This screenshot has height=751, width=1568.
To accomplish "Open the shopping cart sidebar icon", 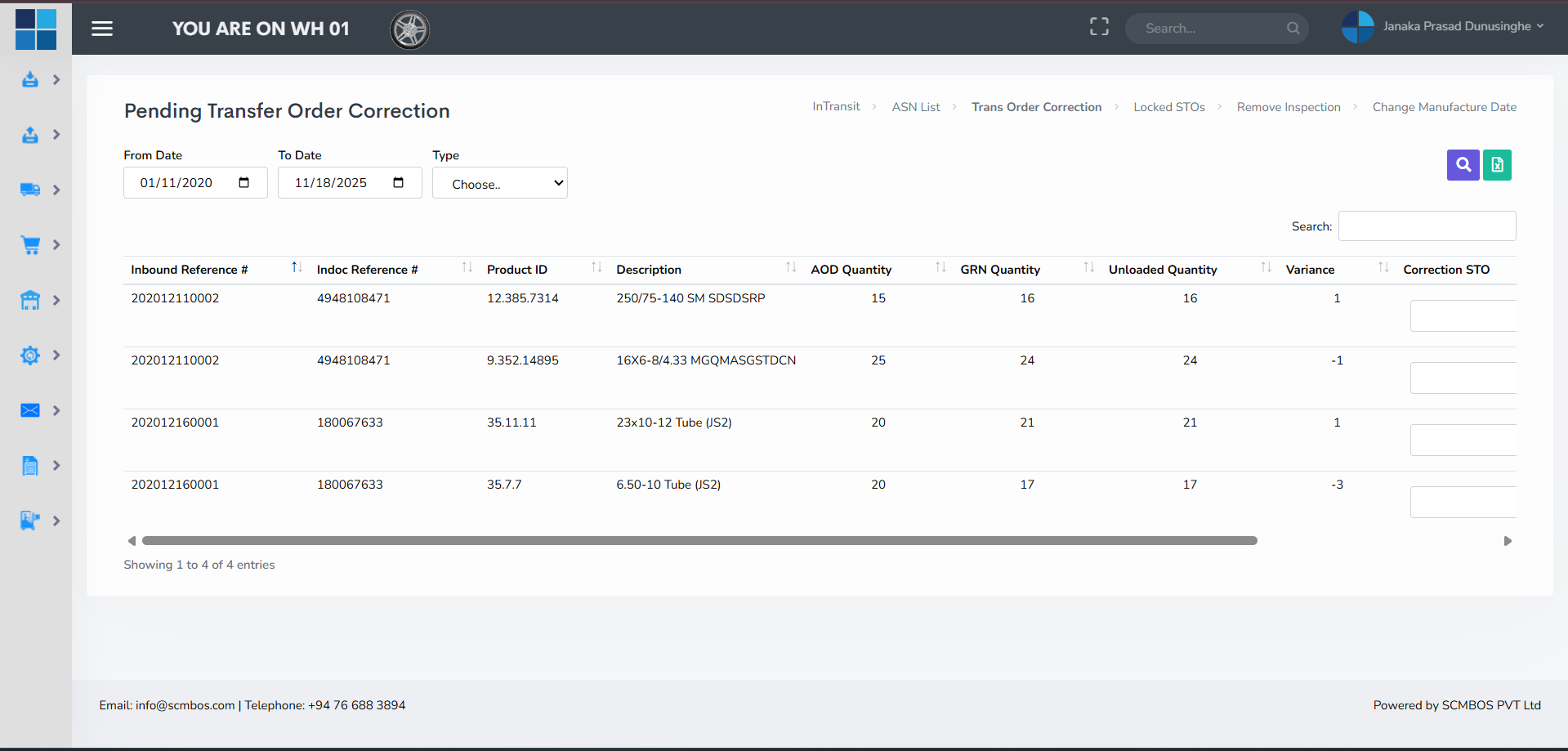I will coord(30,245).
